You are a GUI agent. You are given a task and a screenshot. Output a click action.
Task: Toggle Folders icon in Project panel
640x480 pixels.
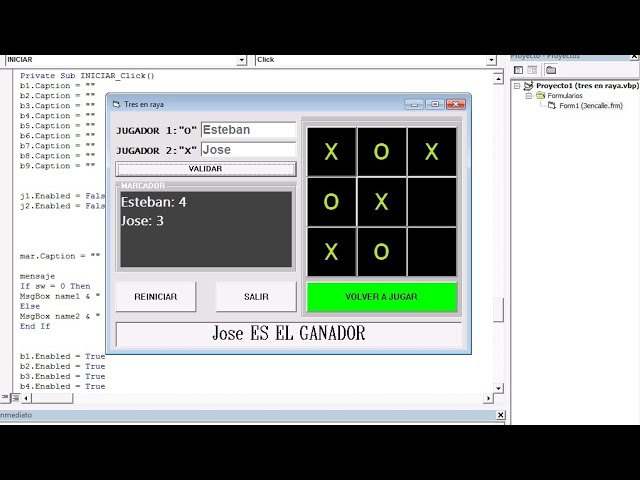click(x=551, y=70)
